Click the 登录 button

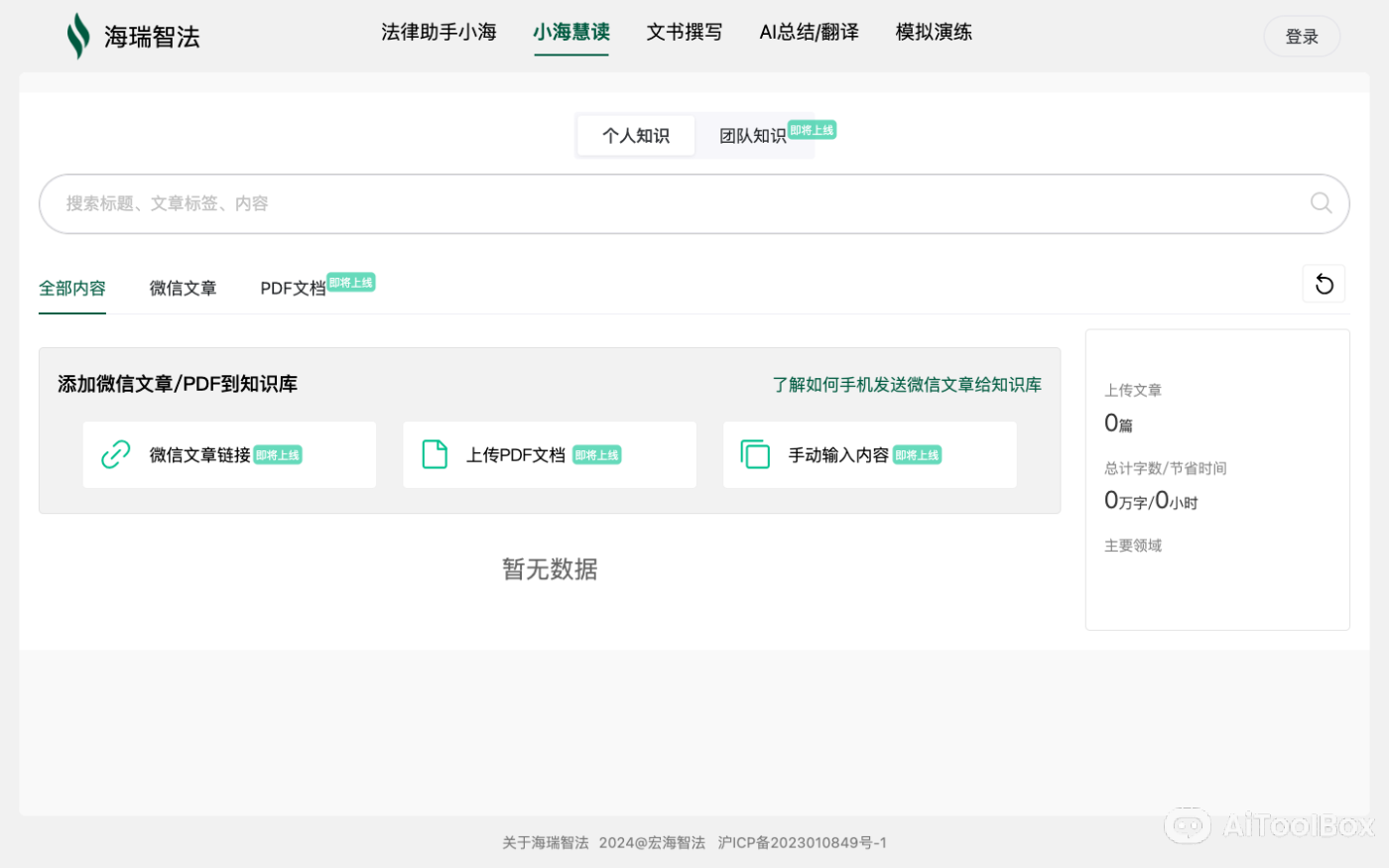(1301, 35)
